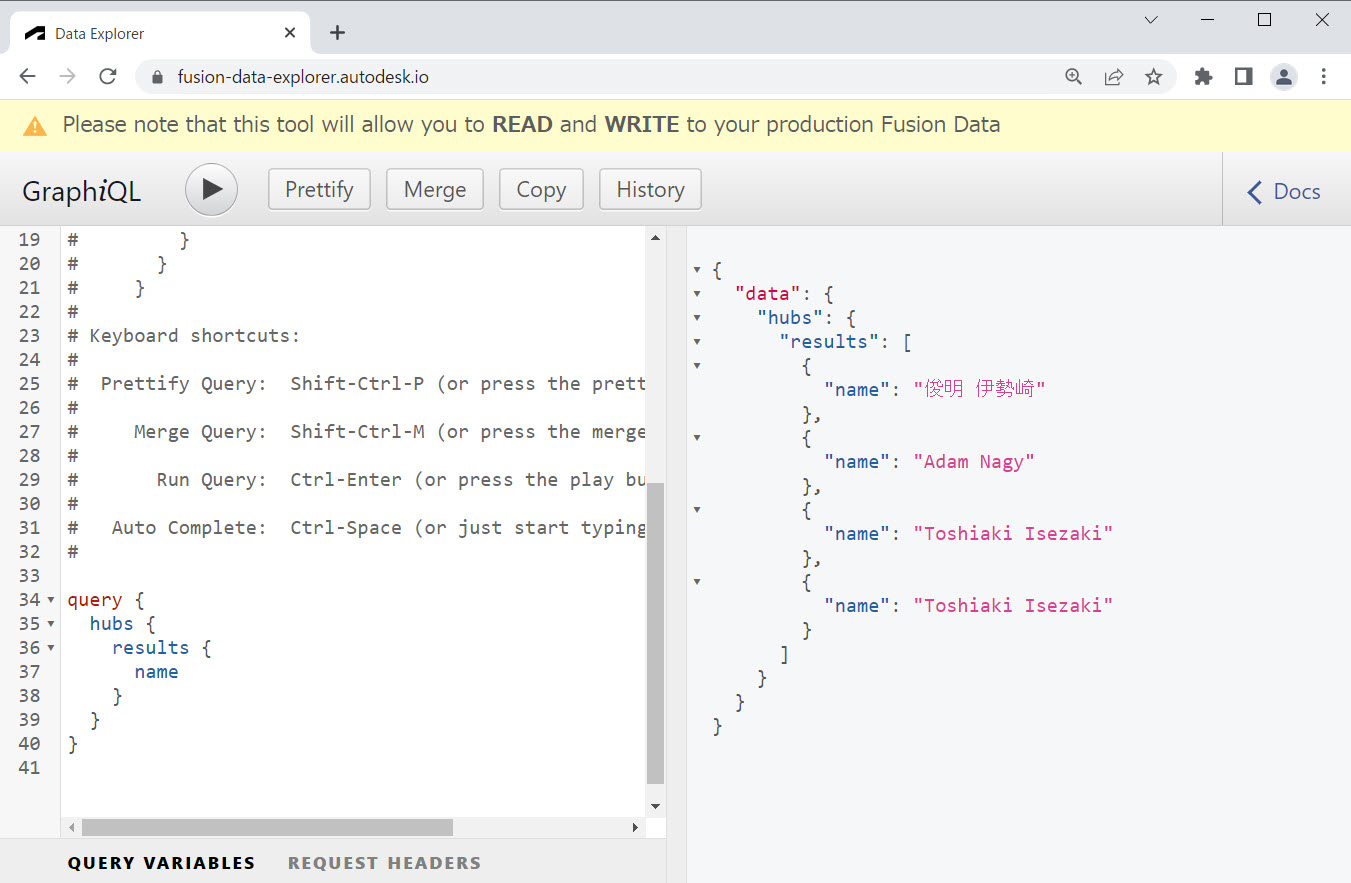Click the Prettify button
Viewport: 1351px width, 883px height.
319,189
